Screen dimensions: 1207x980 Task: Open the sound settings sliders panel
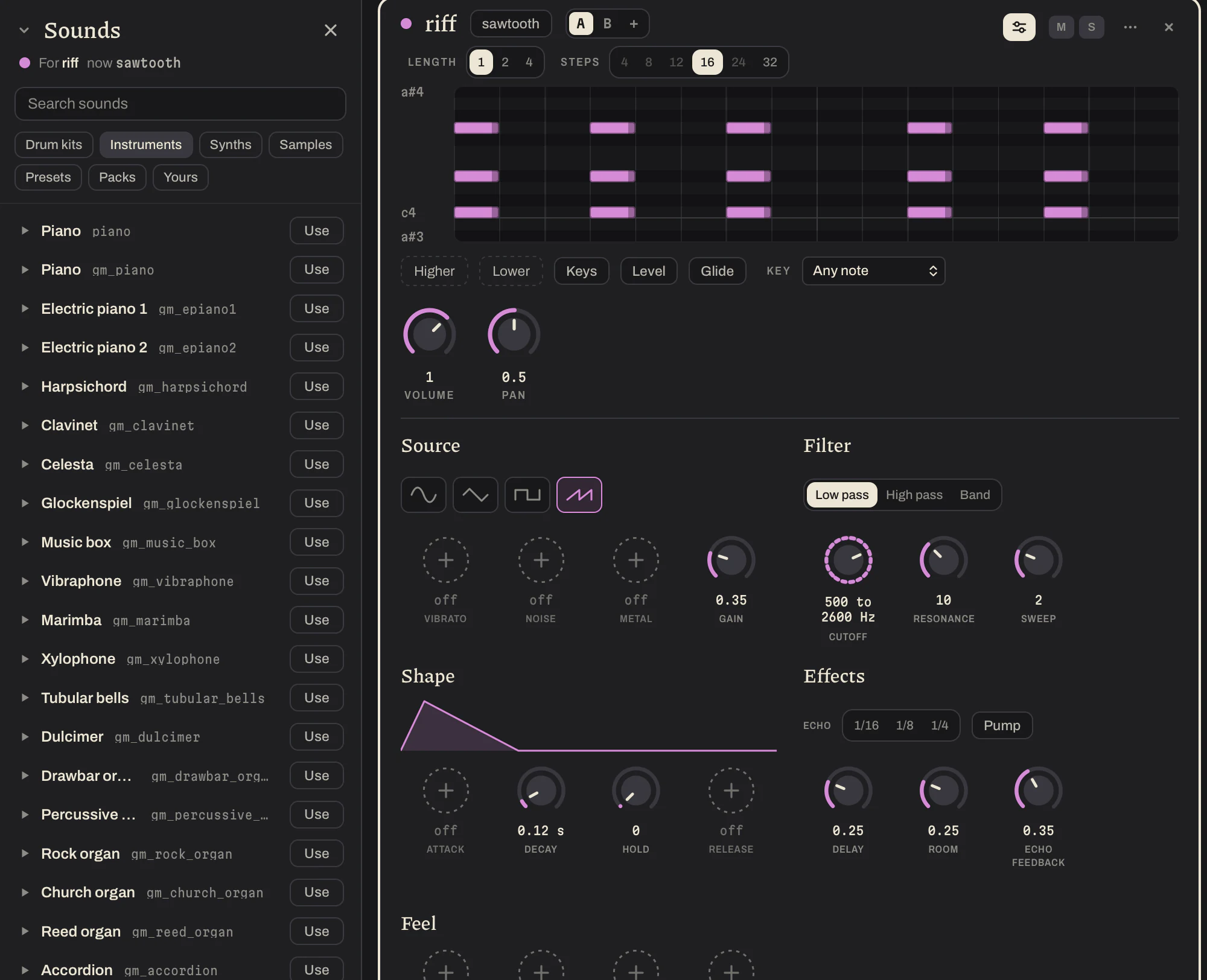1019,27
